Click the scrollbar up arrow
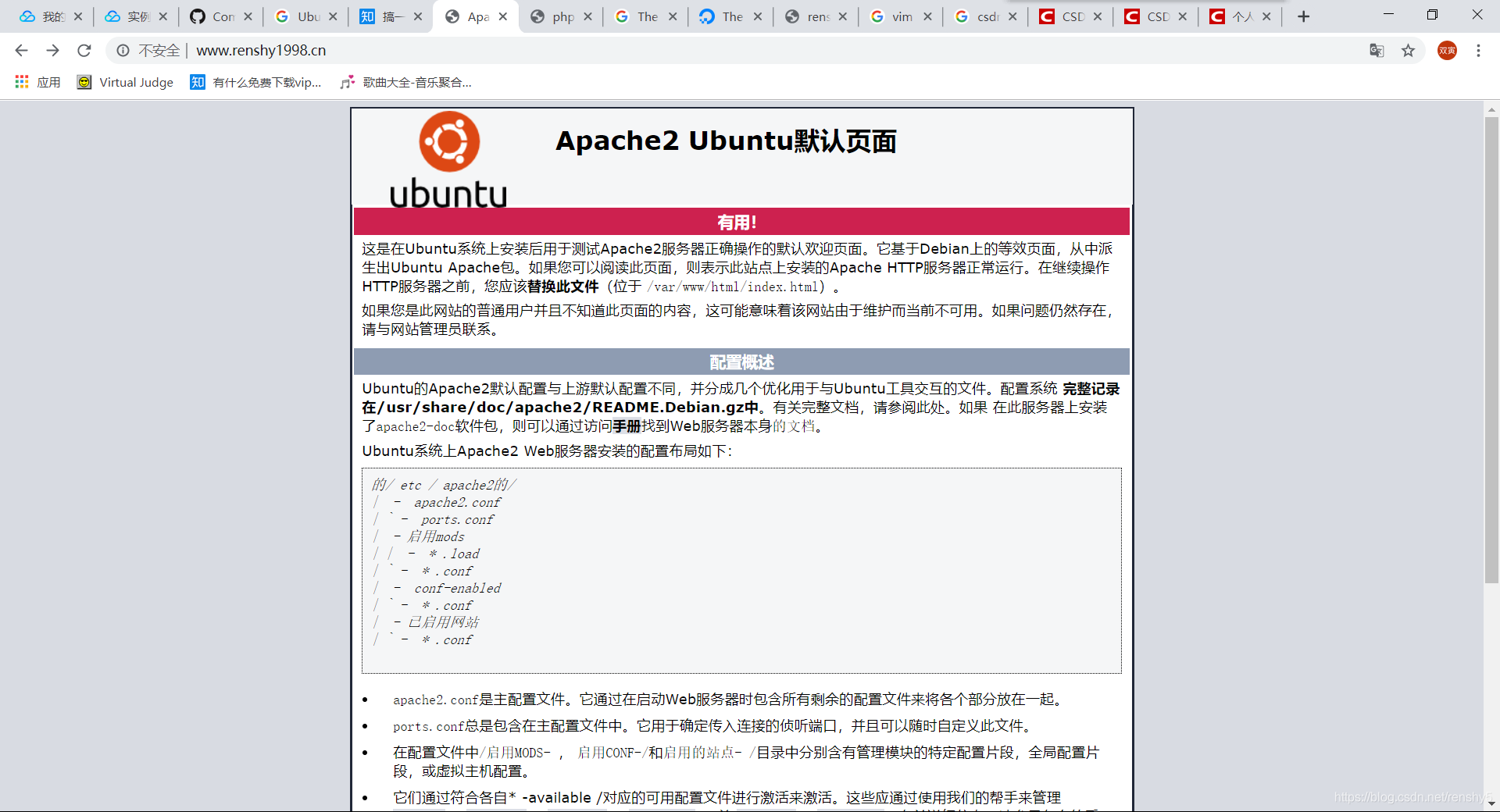 [x=1491, y=110]
